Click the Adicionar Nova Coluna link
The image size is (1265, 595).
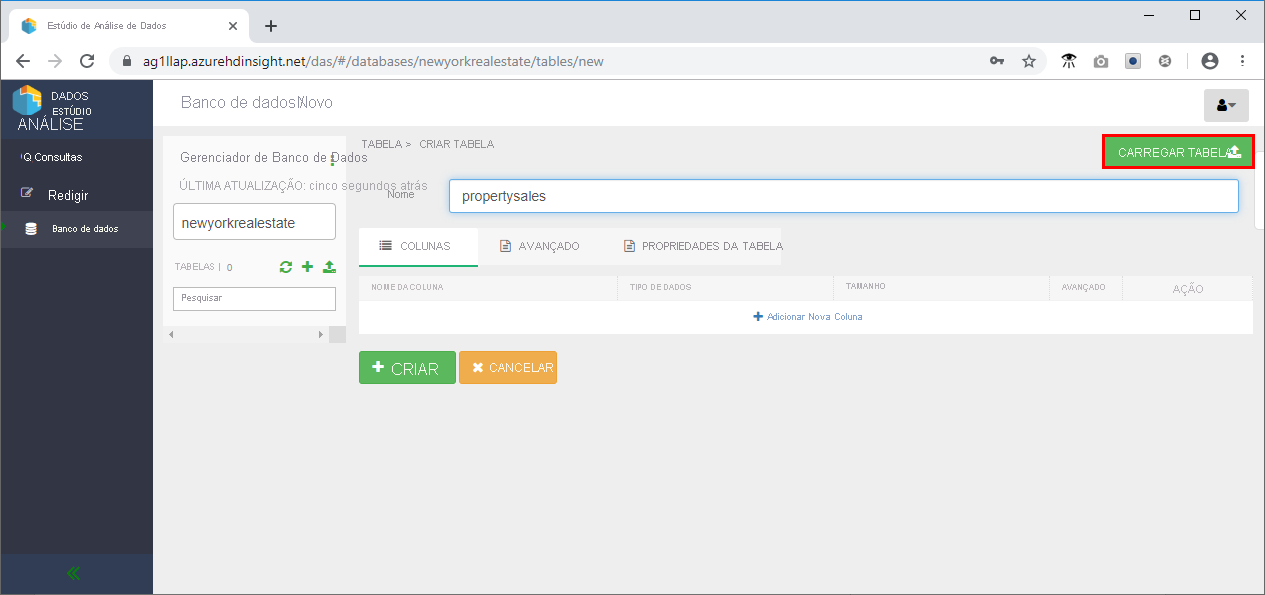point(807,315)
